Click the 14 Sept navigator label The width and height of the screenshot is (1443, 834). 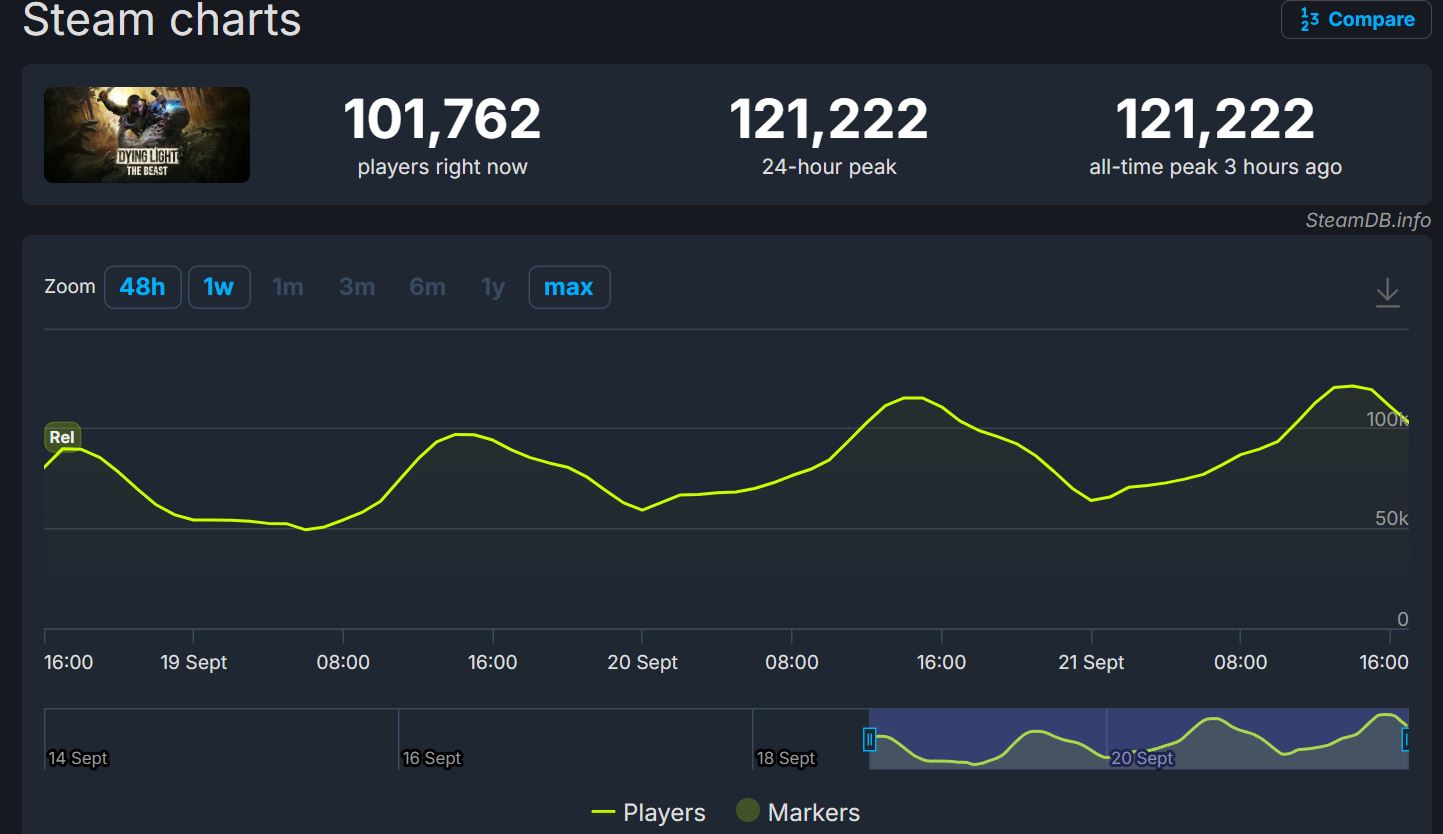78,758
